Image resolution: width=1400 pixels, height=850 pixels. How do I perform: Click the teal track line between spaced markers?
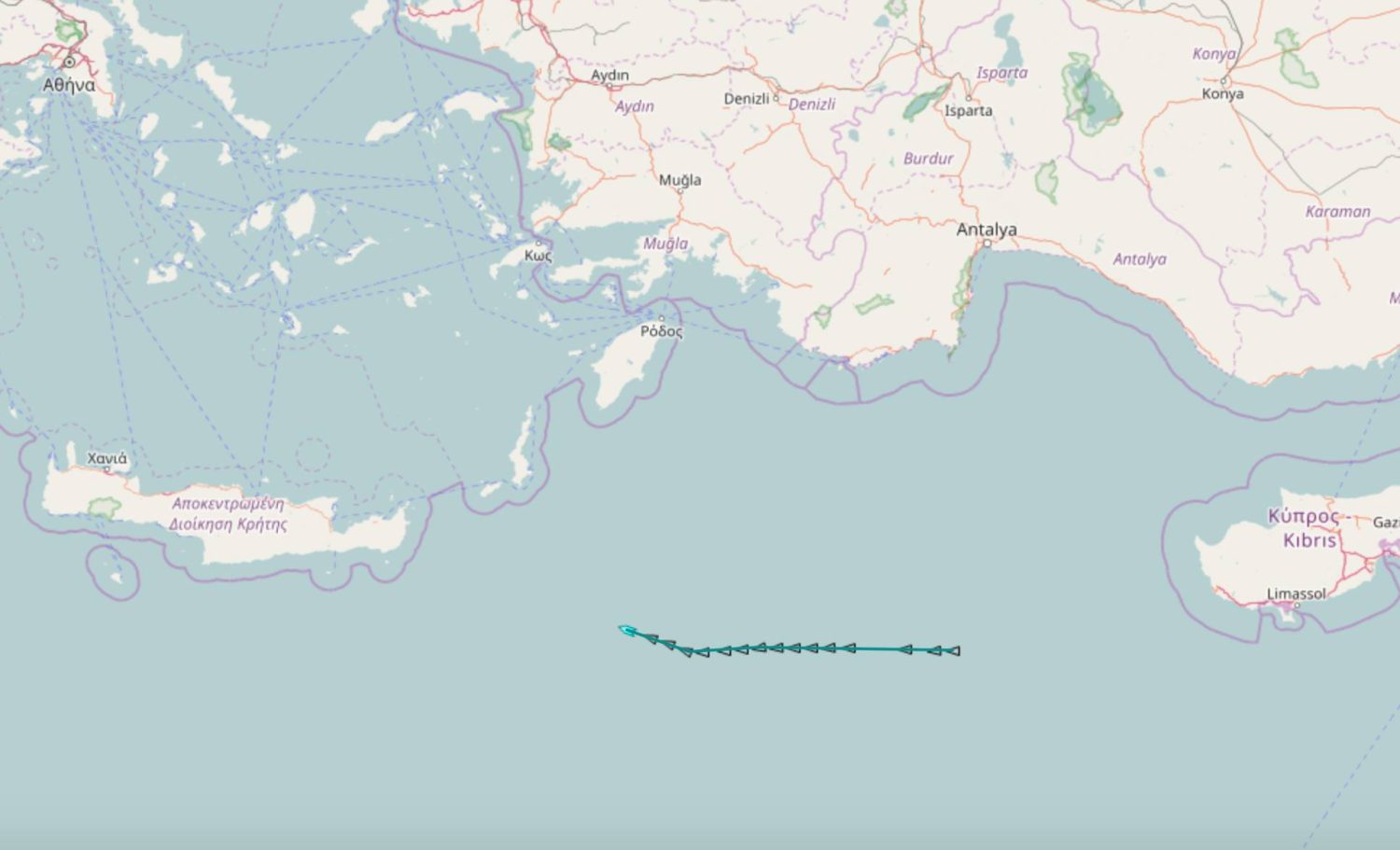(875, 649)
